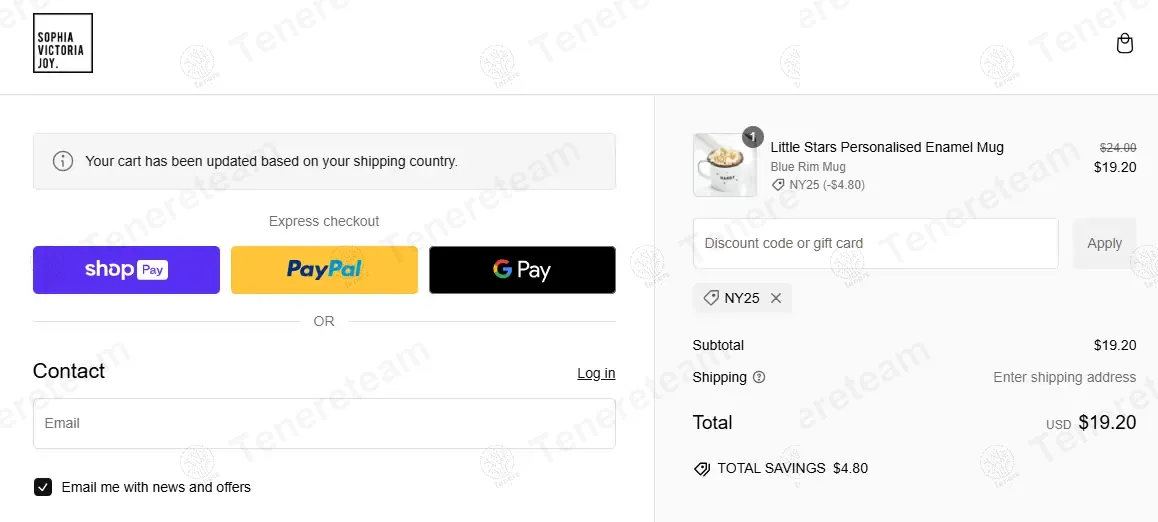This screenshot has width=1158, height=522.
Task: Click the Sophia Victoria Joy logo
Action: [63, 43]
